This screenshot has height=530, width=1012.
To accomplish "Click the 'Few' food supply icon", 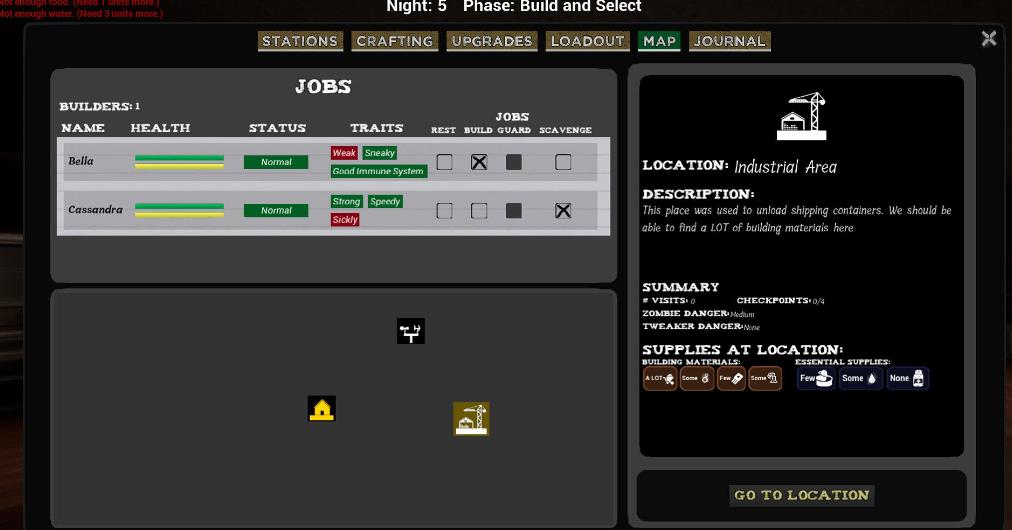I will click(x=816, y=379).
